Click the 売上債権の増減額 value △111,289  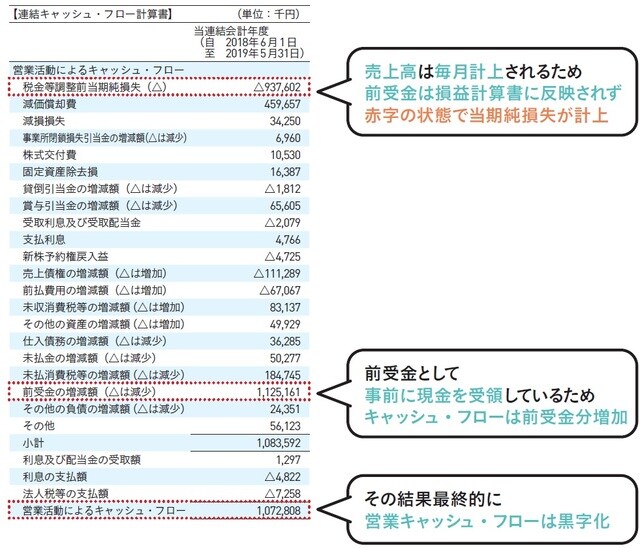[x=273, y=273]
